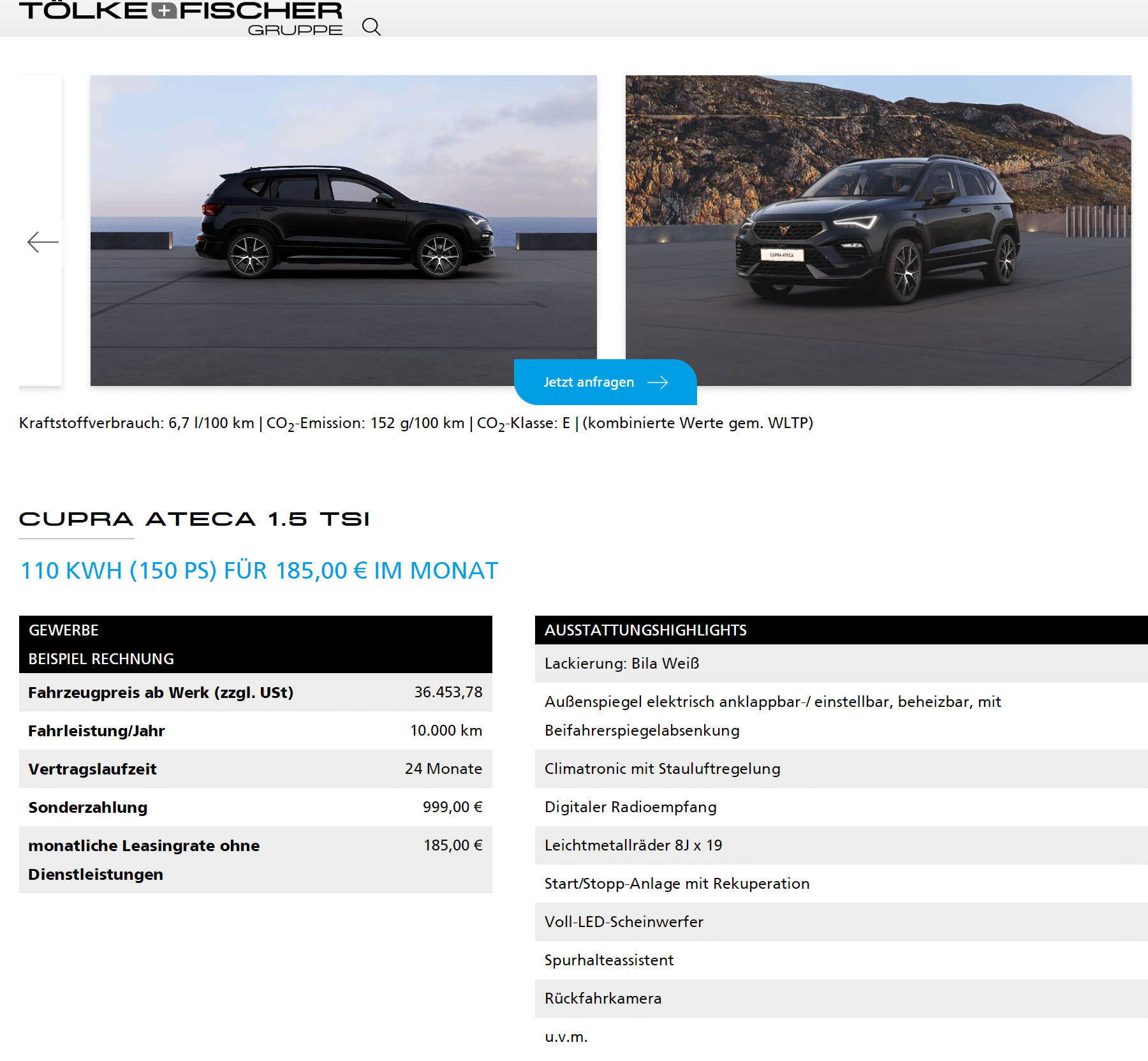Go to previous slide with left arrow
The width and height of the screenshot is (1148, 1061).
(x=43, y=242)
